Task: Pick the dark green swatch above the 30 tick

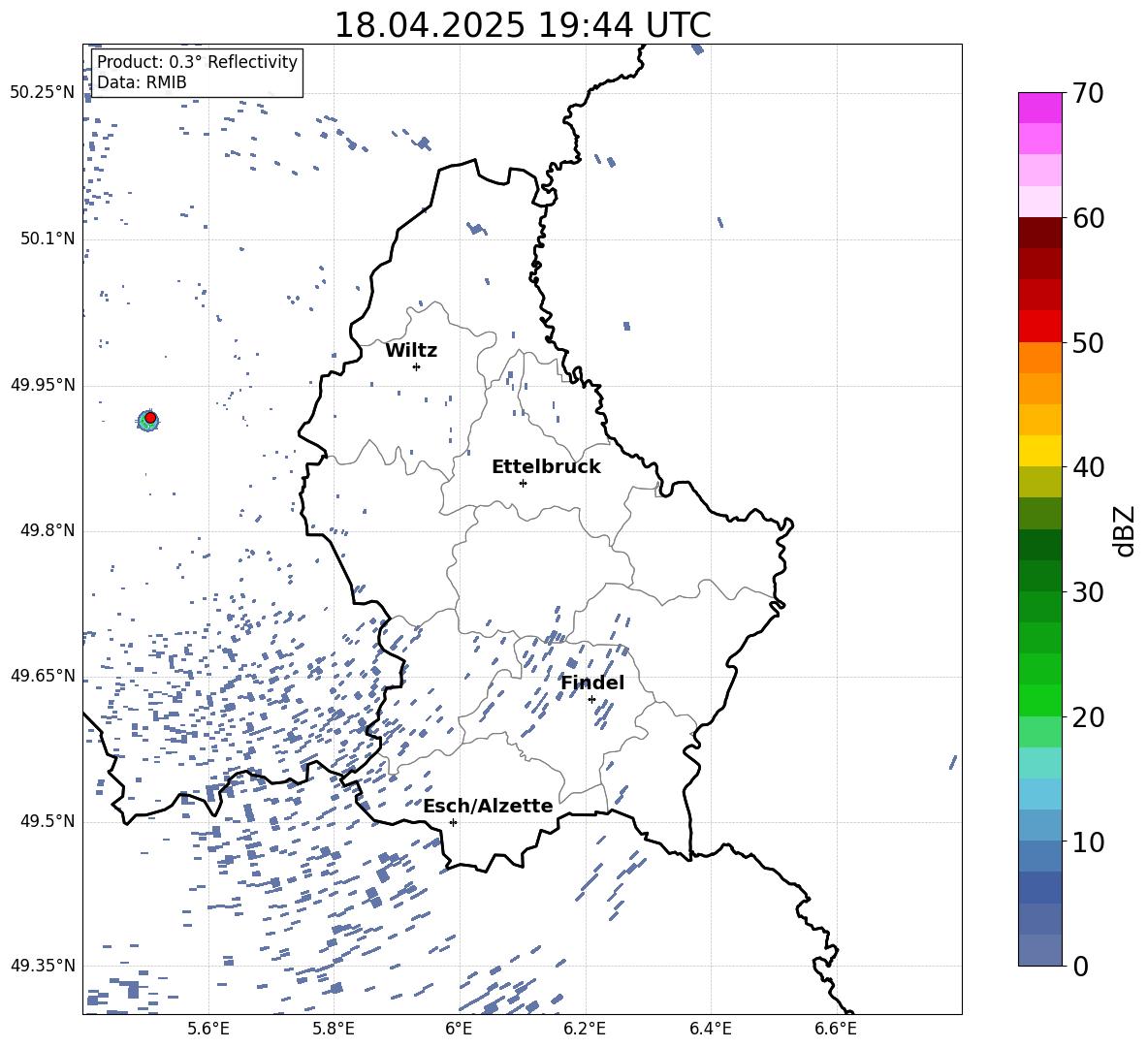Action: click(x=1039, y=576)
